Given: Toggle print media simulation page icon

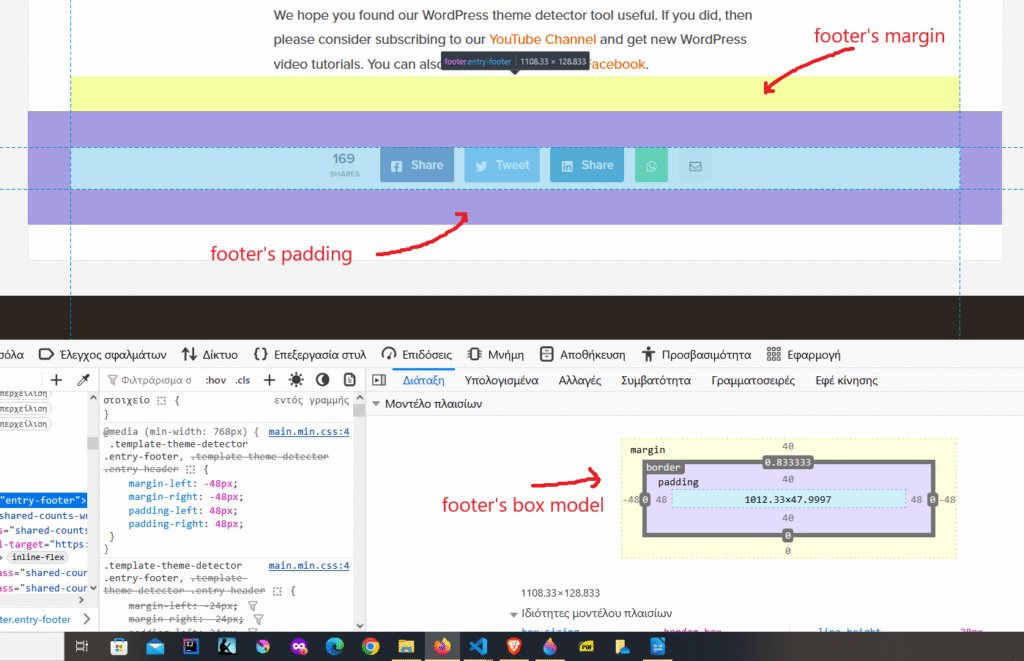Looking at the screenshot, I should click(349, 380).
